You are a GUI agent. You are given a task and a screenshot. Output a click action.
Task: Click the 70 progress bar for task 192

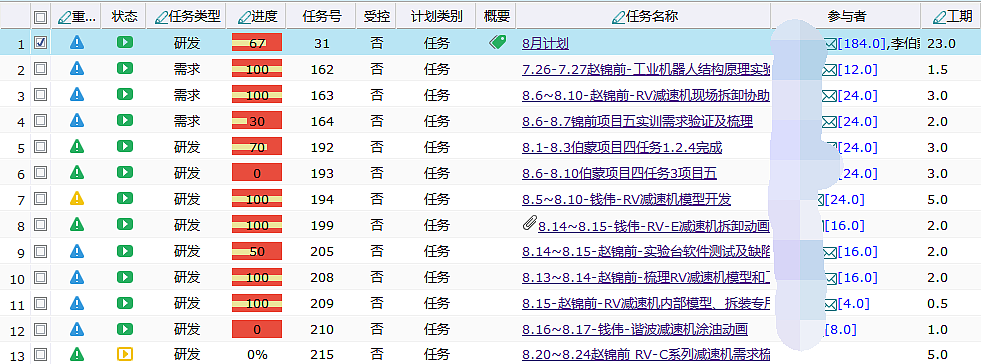(257, 148)
